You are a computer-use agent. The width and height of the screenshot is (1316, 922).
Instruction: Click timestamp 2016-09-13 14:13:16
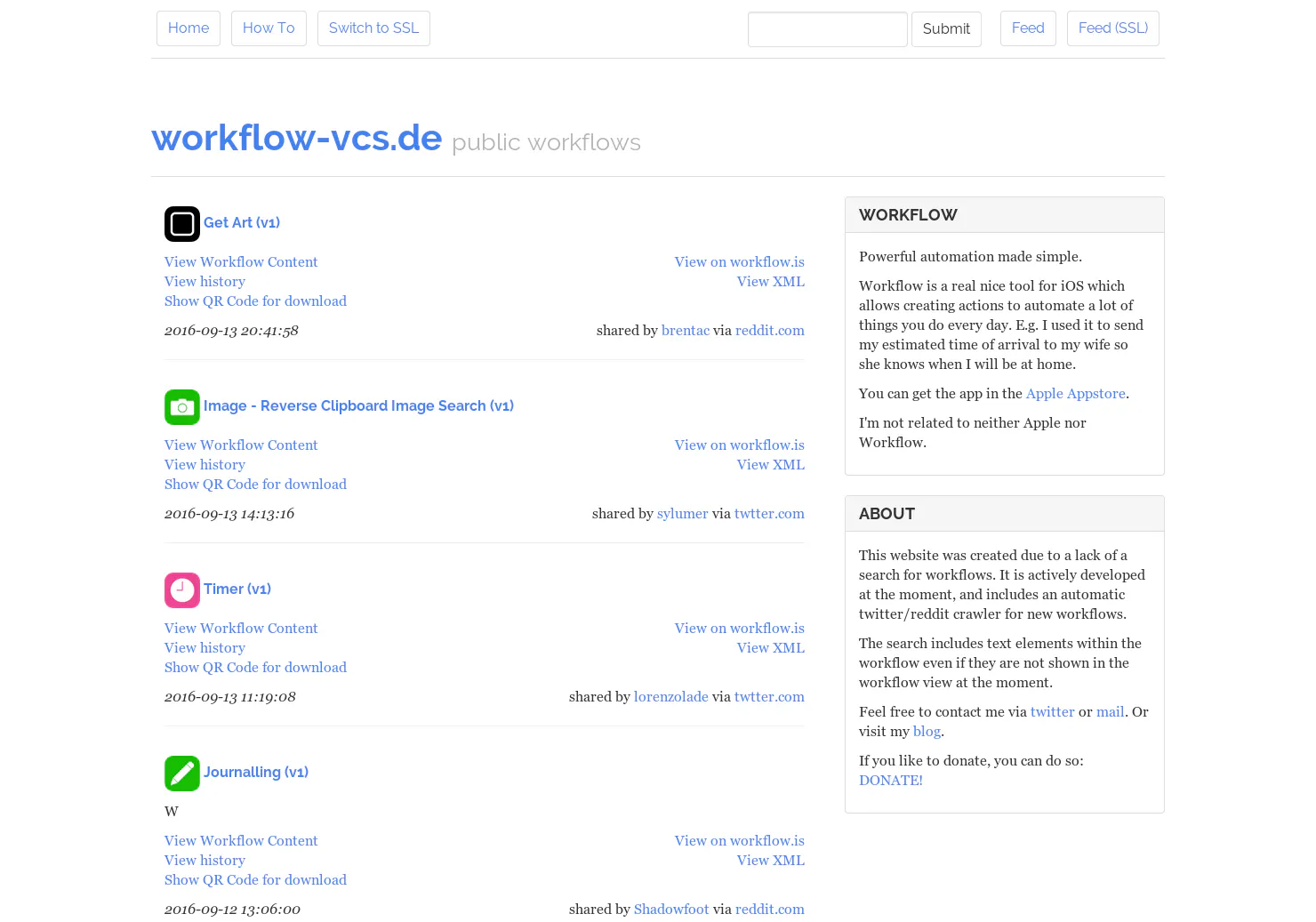(229, 513)
